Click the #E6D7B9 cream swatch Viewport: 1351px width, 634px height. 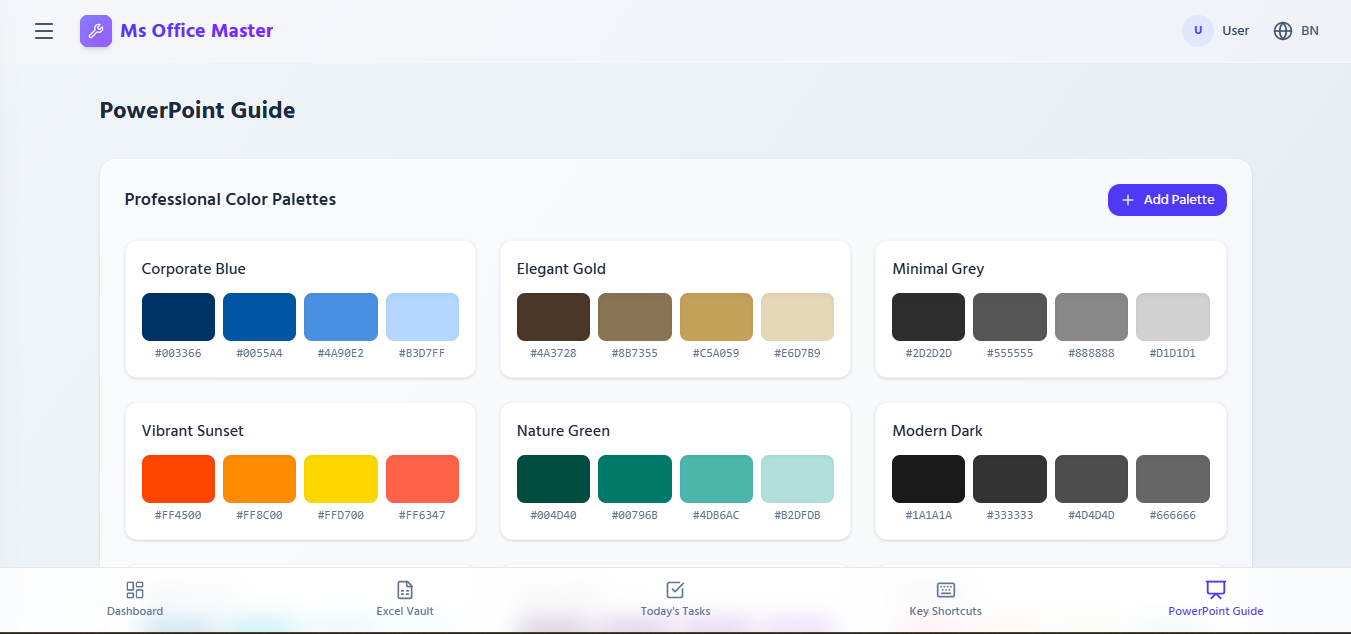click(797, 317)
